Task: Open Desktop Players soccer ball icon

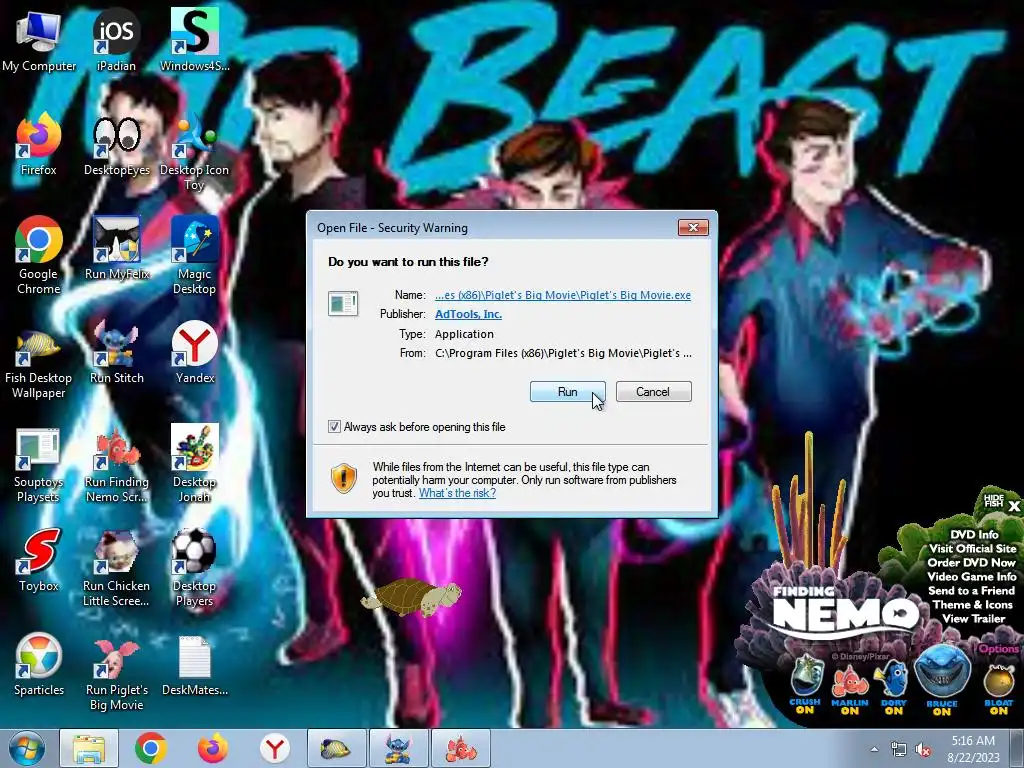Action: 195,567
